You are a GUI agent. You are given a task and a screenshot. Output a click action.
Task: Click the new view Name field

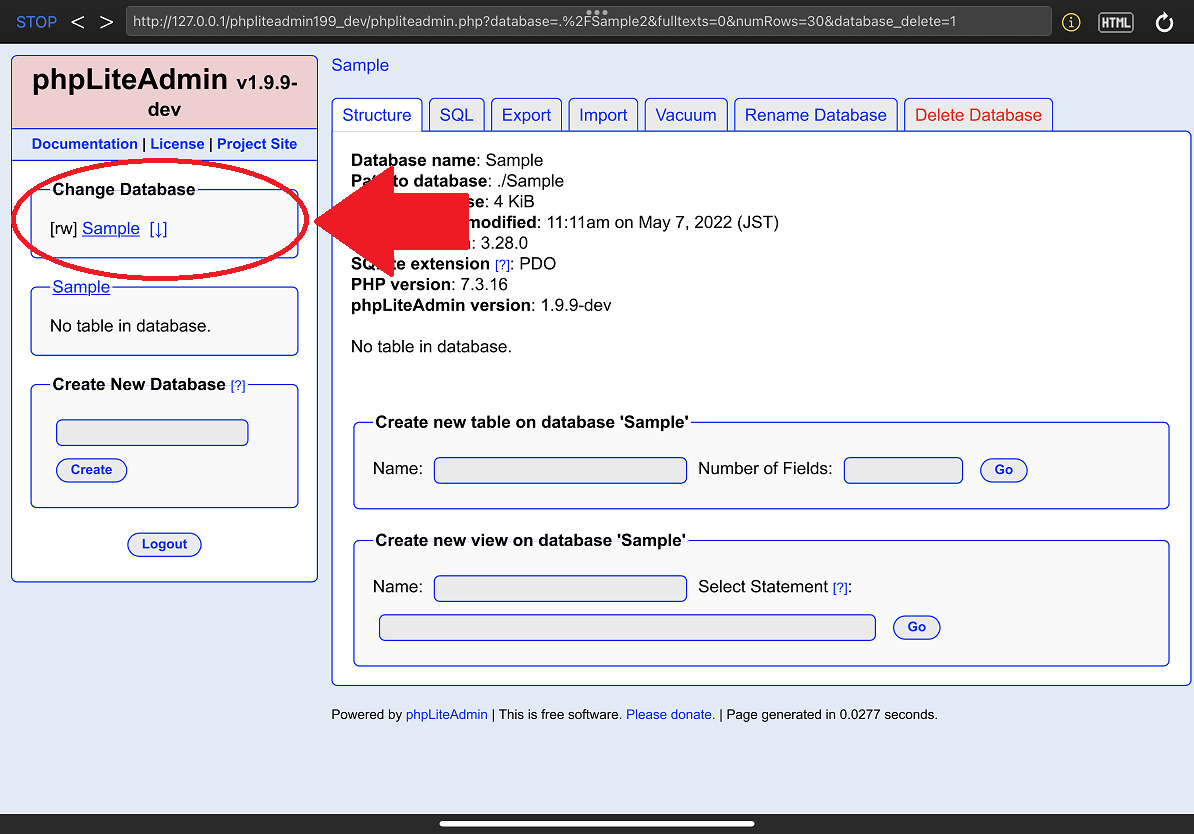click(x=560, y=588)
